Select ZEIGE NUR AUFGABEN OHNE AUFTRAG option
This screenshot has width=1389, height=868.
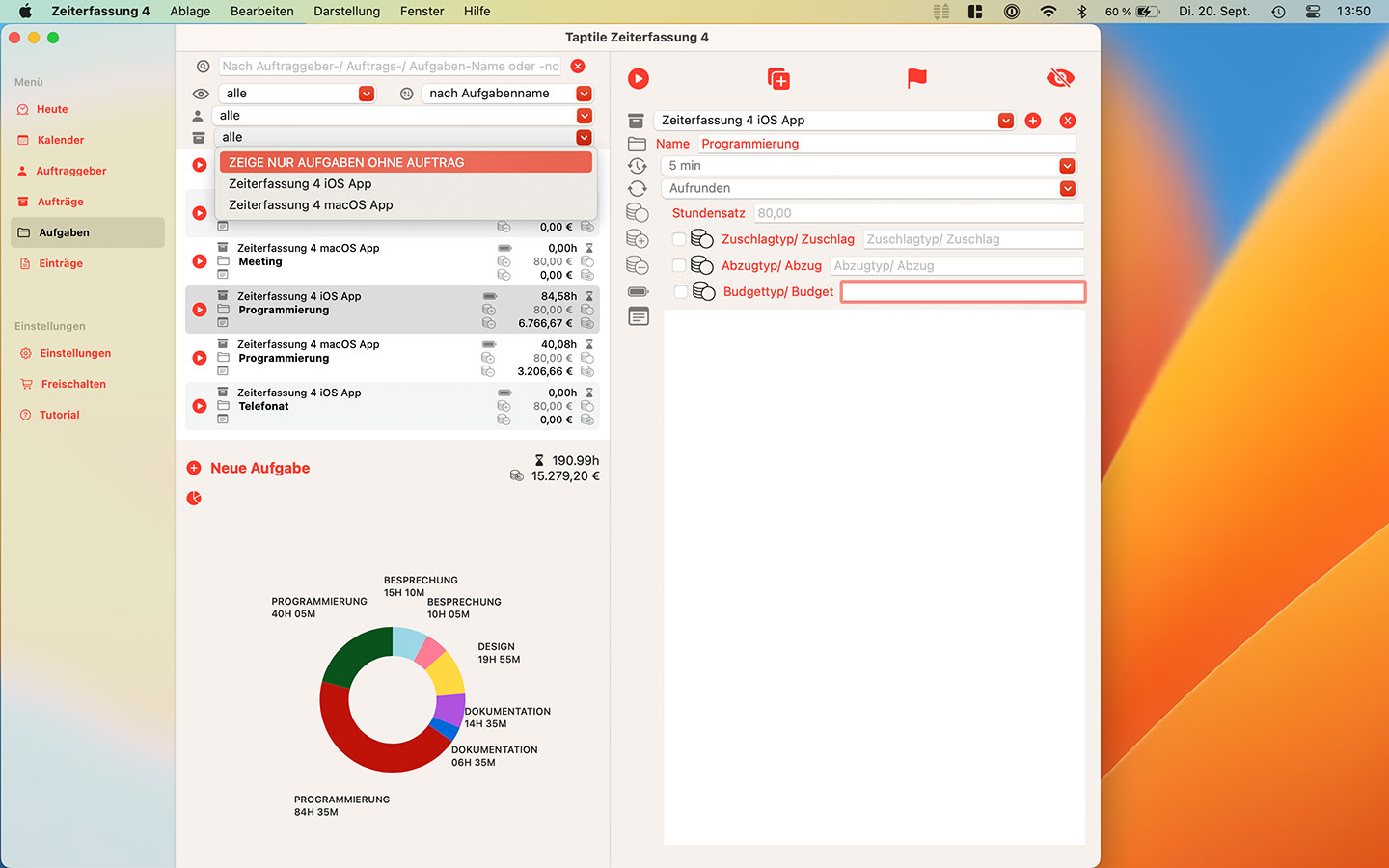pos(406,162)
